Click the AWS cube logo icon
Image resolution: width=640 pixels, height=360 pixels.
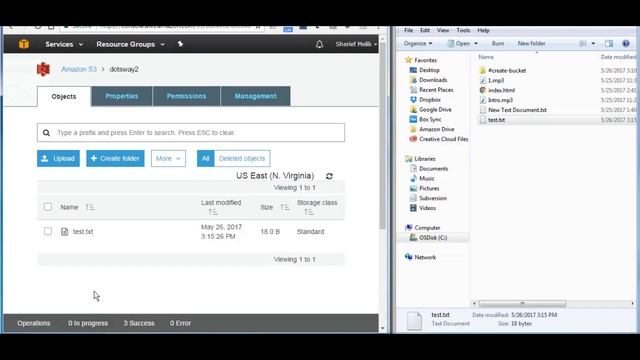24,44
